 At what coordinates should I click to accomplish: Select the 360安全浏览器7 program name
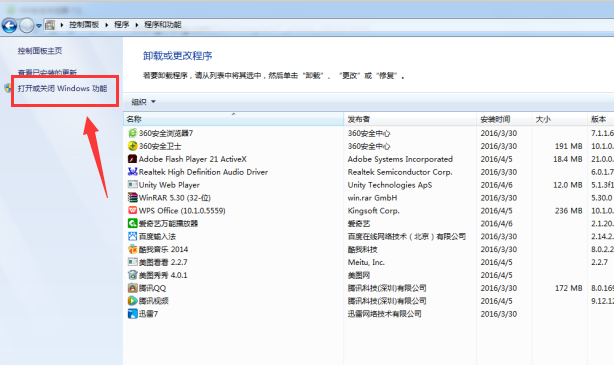[x=166, y=133]
